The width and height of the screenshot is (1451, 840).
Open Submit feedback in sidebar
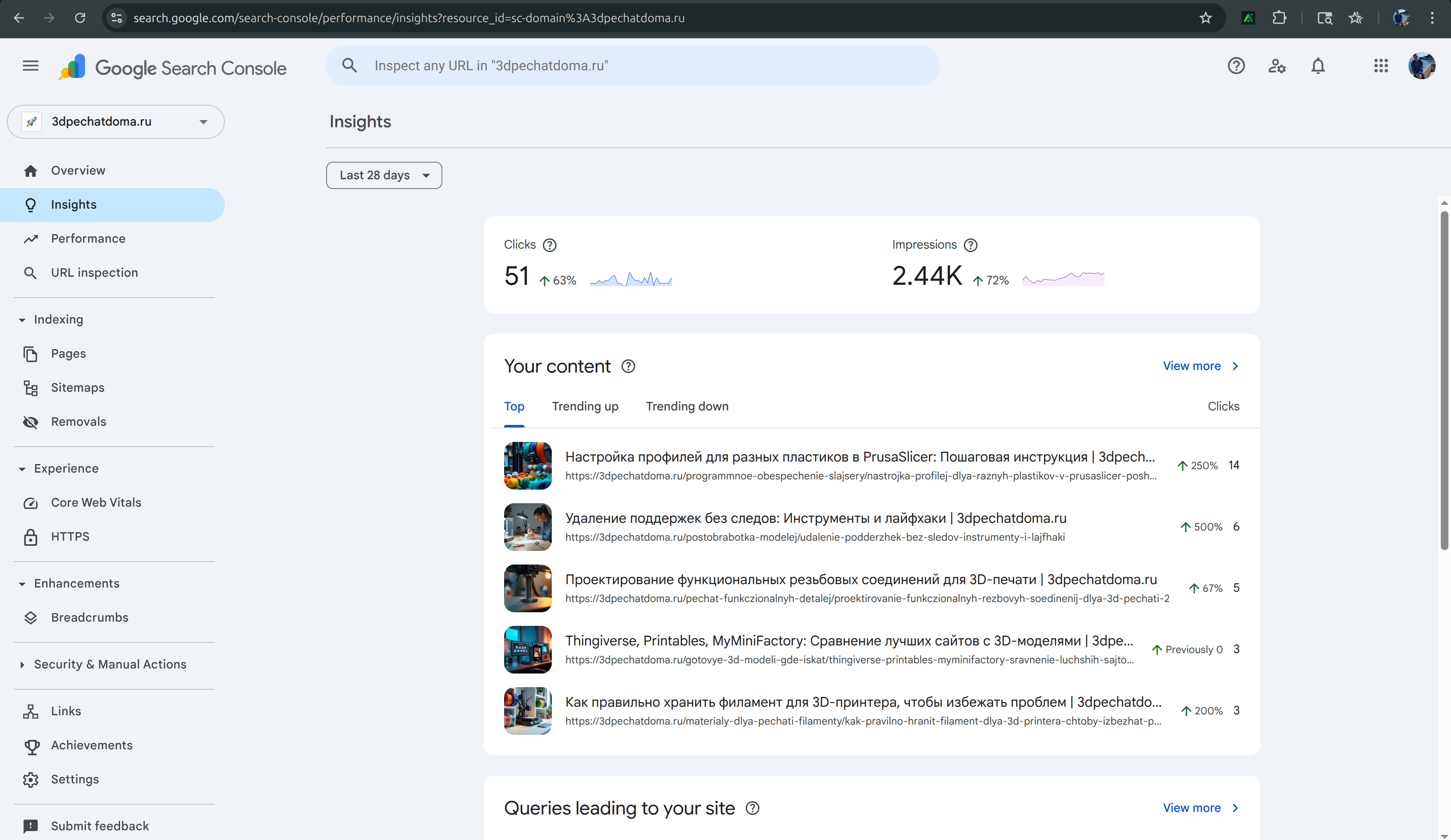click(100, 826)
